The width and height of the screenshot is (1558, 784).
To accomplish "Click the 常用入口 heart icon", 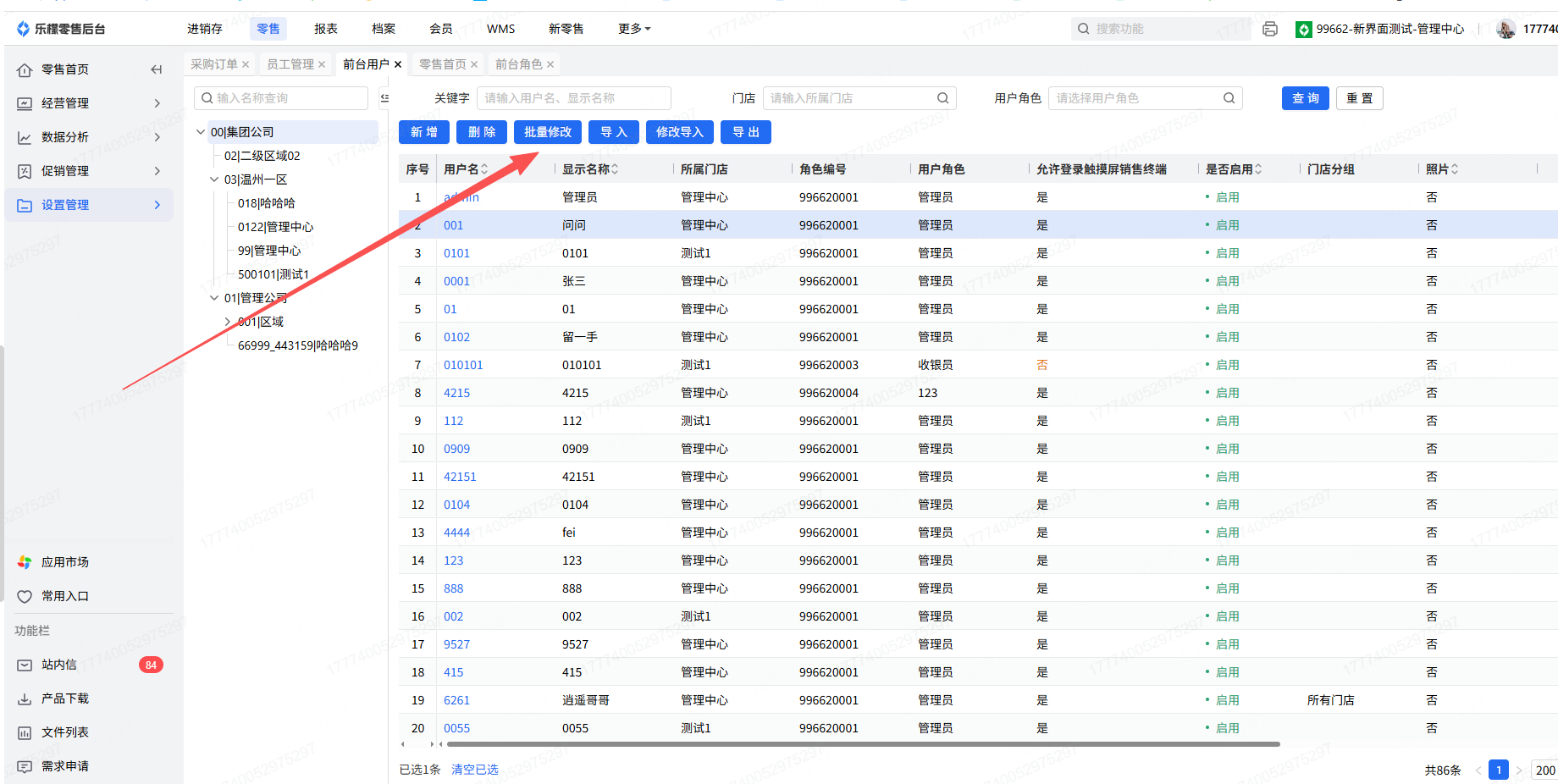I will 25,597.
